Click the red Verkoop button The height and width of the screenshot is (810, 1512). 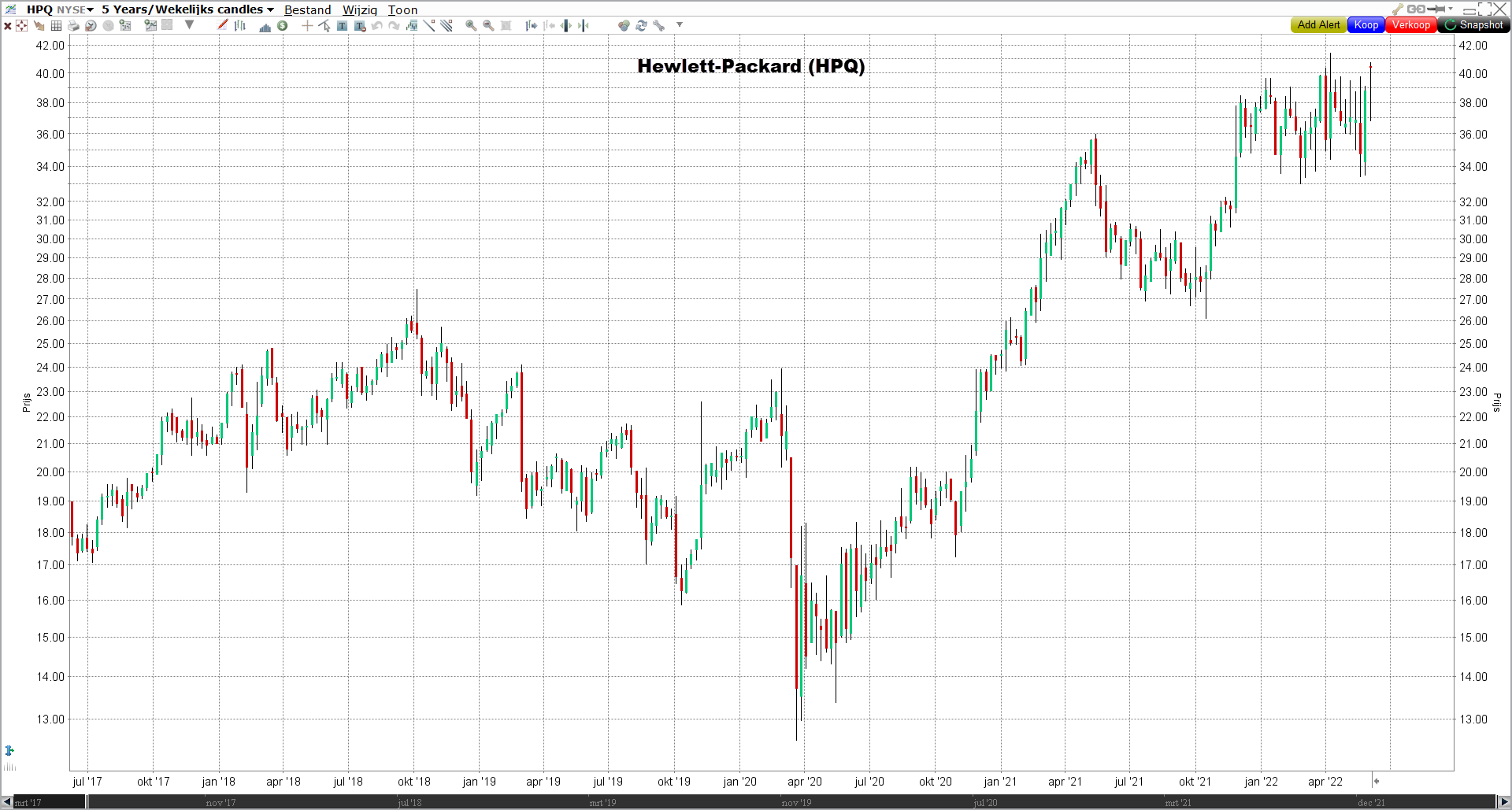tap(1410, 25)
